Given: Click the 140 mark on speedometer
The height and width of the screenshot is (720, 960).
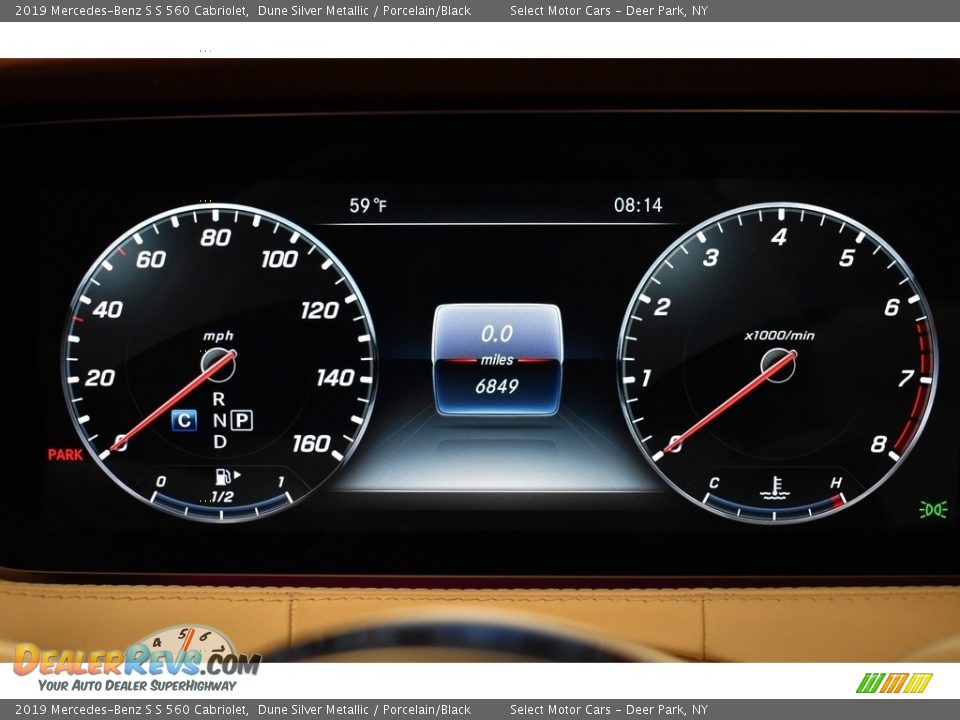Looking at the screenshot, I should tap(336, 378).
